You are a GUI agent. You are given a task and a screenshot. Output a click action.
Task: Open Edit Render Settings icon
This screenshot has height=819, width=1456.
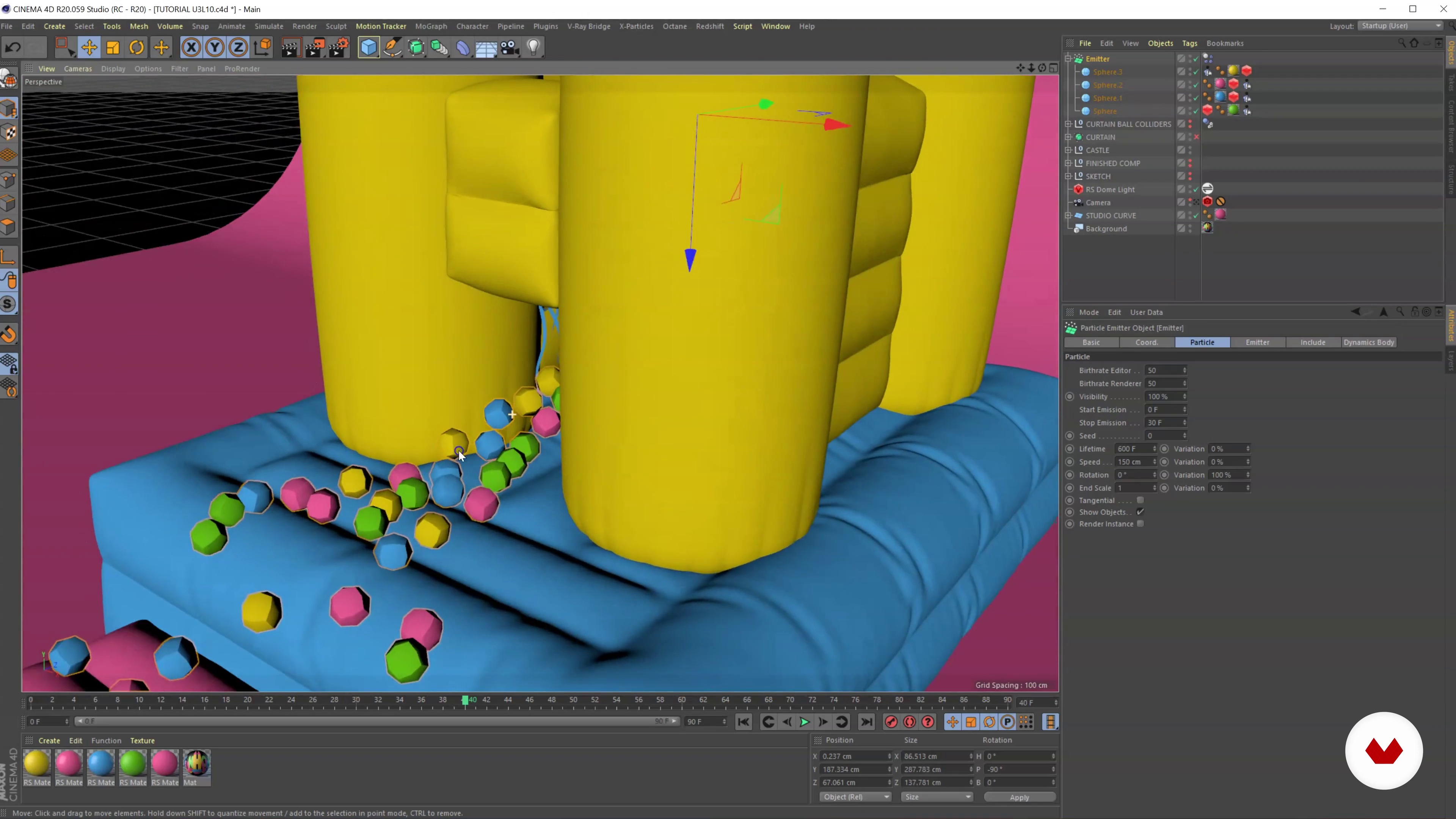pos(339,47)
